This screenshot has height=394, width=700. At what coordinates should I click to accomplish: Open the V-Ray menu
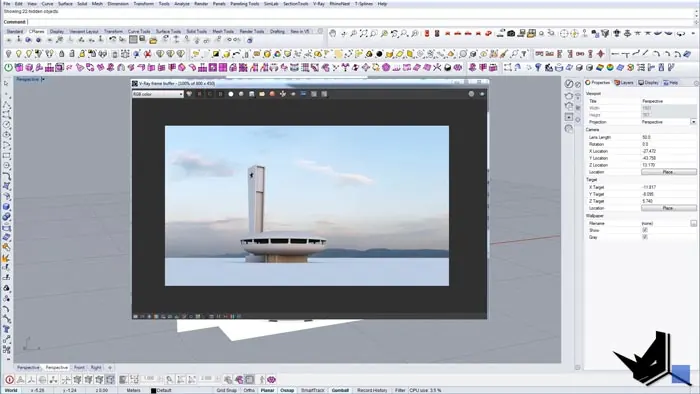(x=318, y=4)
